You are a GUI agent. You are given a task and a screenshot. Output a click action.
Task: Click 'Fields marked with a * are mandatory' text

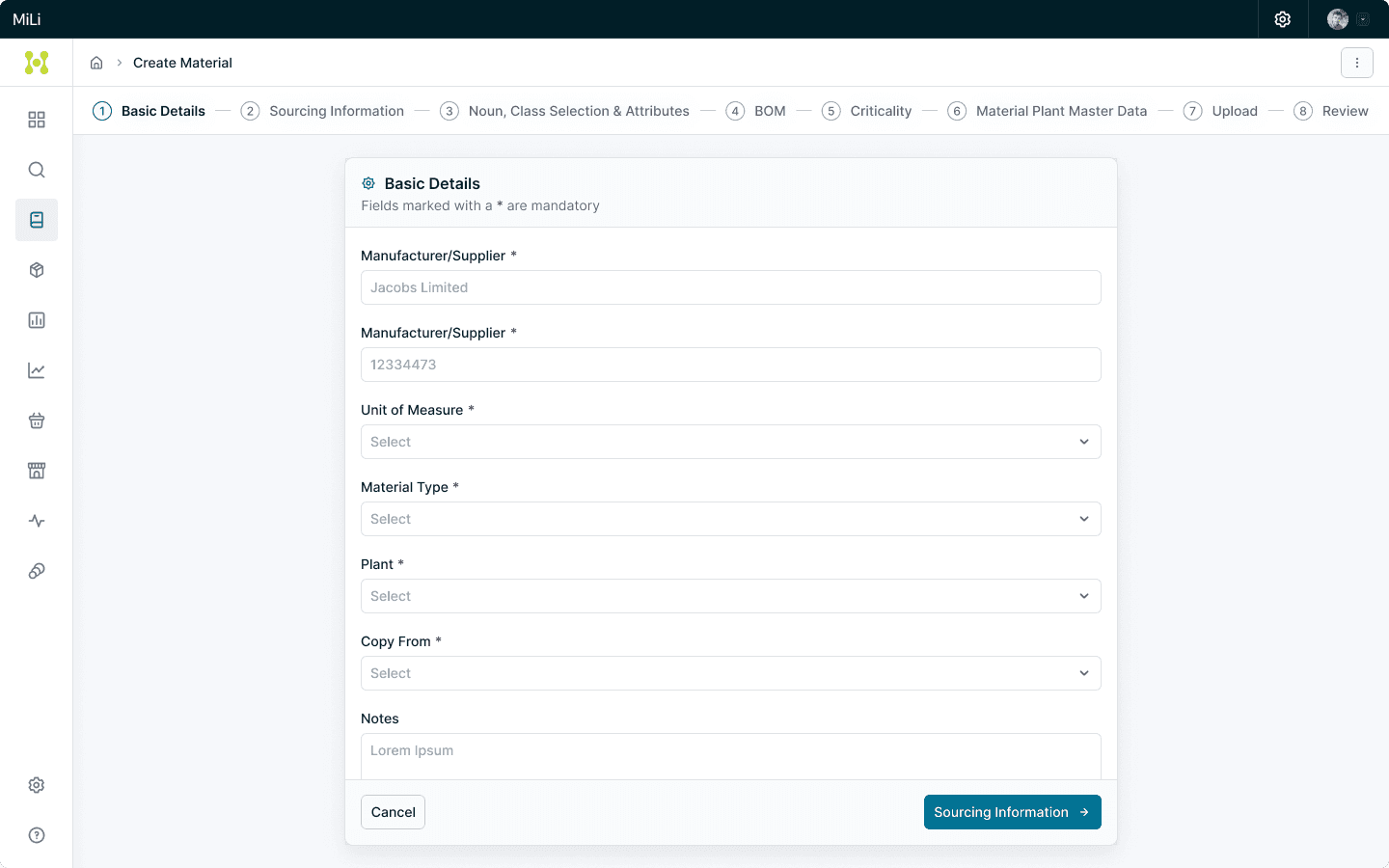click(480, 205)
